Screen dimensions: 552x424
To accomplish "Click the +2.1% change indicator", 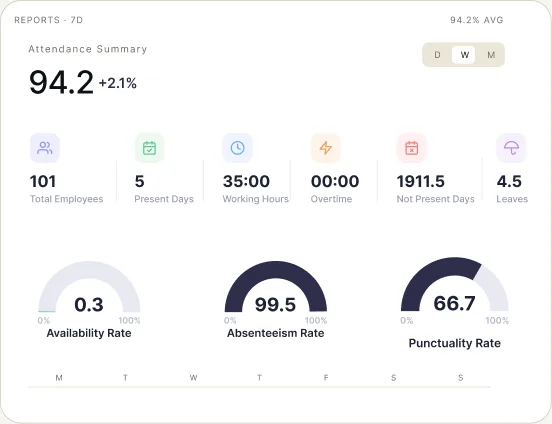I will tap(118, 84).
